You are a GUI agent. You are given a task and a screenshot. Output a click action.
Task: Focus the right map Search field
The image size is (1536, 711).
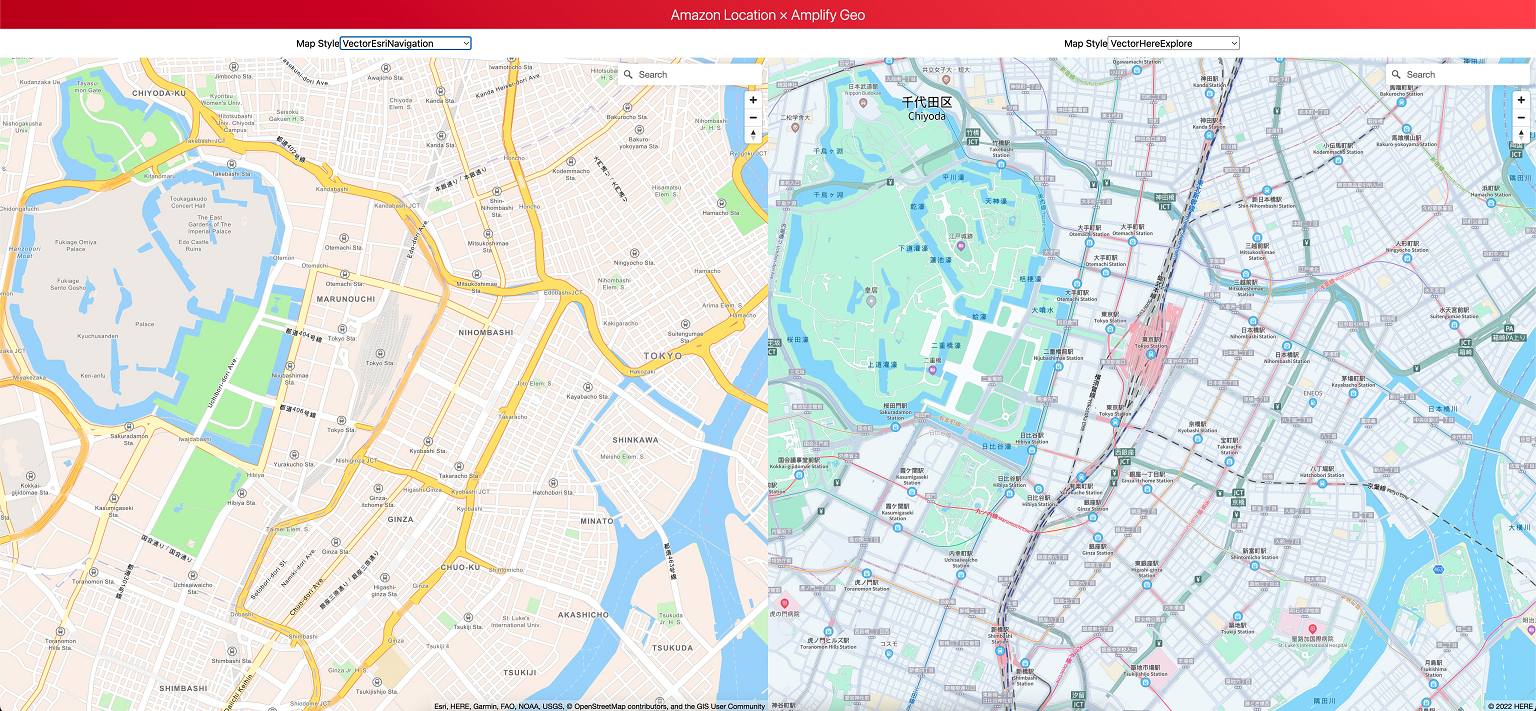[x=1458, y=74]
